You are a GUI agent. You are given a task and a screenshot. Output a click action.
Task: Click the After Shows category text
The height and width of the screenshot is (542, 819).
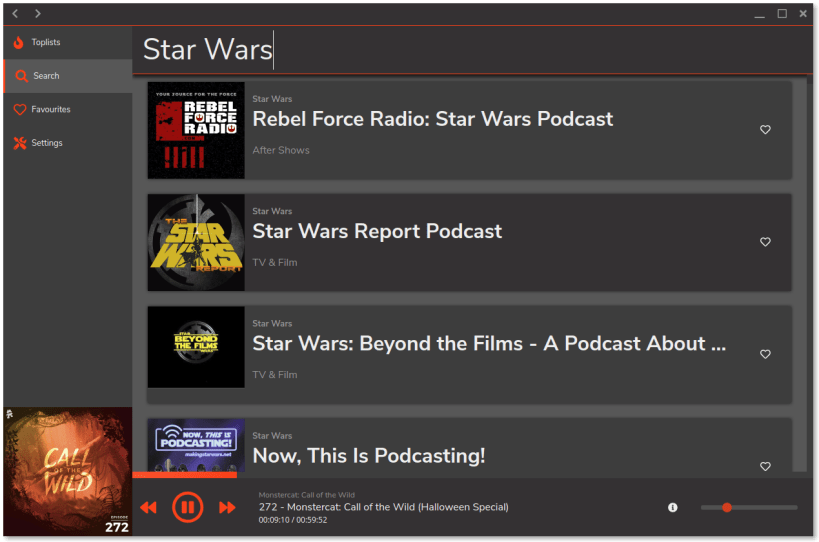point(281,150)
